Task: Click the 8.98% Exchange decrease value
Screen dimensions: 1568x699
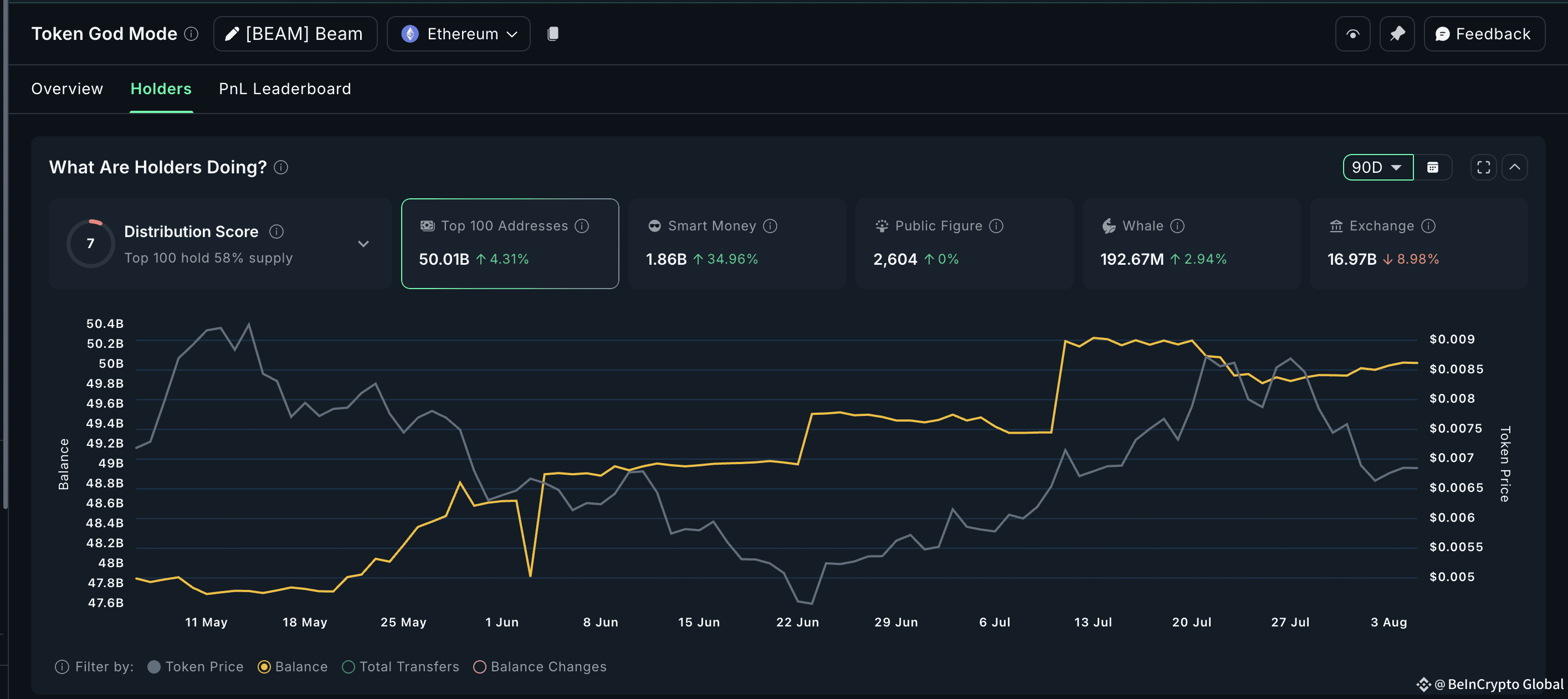Action: tap(1418, 260)
